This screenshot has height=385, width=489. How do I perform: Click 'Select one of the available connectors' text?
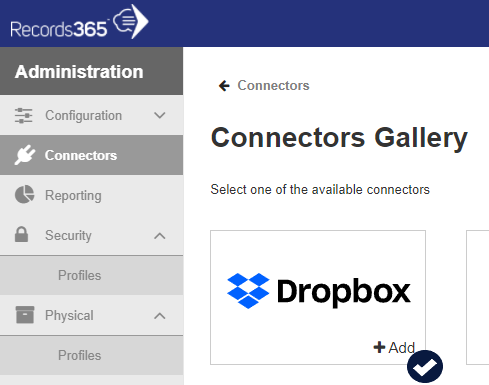320,189
